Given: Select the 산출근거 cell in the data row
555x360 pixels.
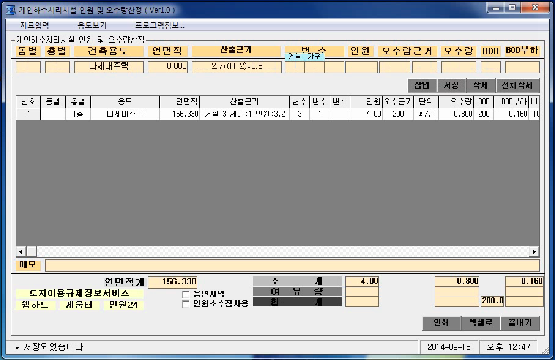Looking at the screenshot, I should tap(244, 114).
